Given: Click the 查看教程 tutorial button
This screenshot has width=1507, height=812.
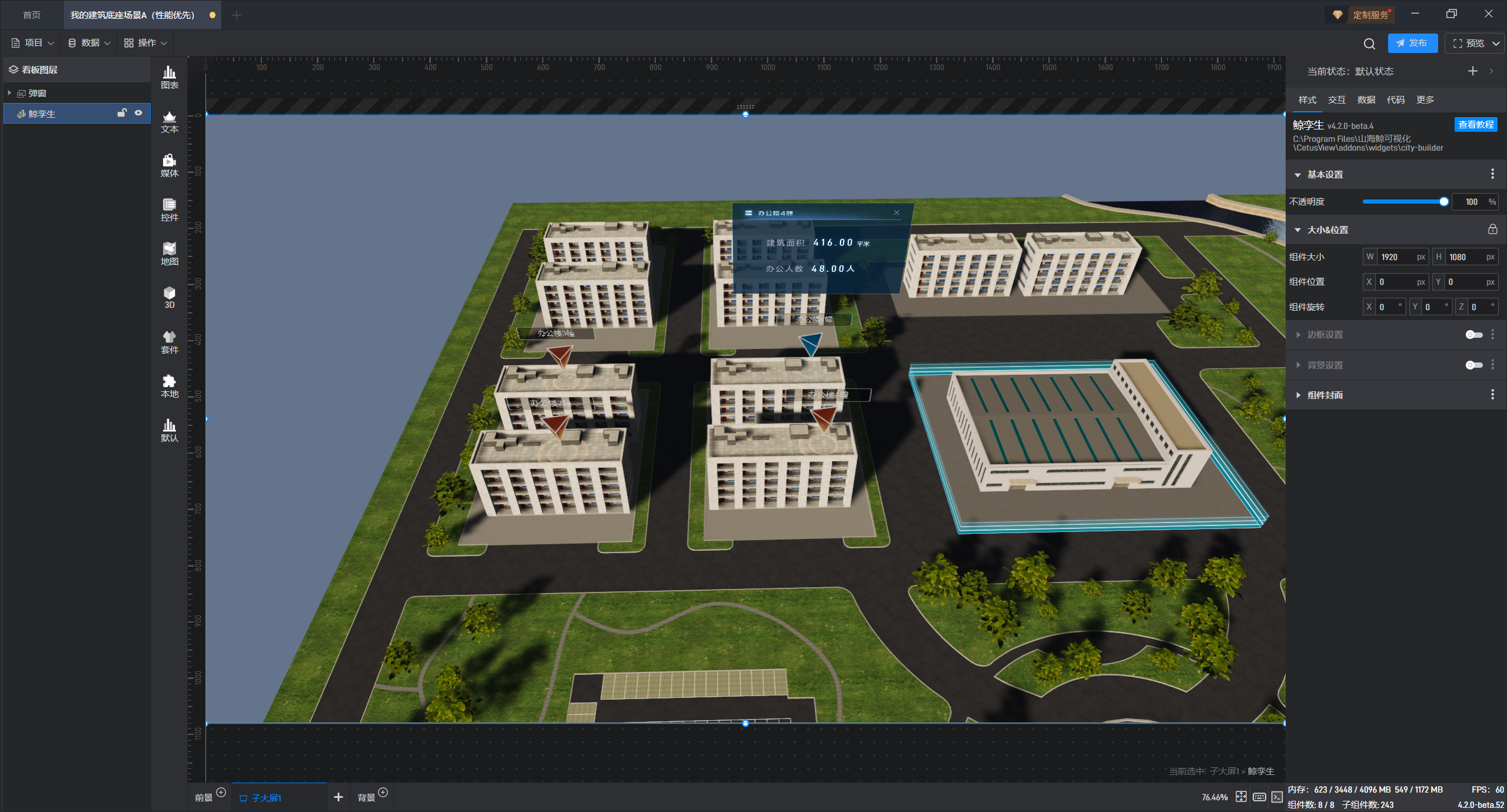Looking at the screenshot, I should [x=1475, y=125].
